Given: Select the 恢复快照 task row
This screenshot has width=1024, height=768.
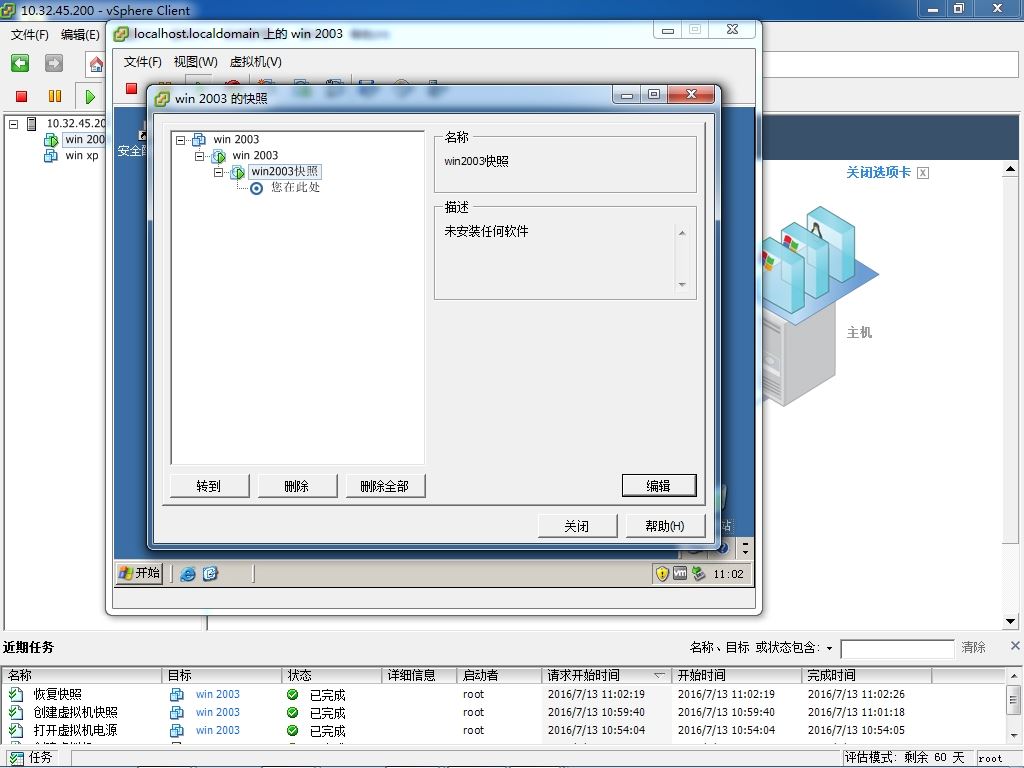Looking at the screenshot, I should coord(503,694).
